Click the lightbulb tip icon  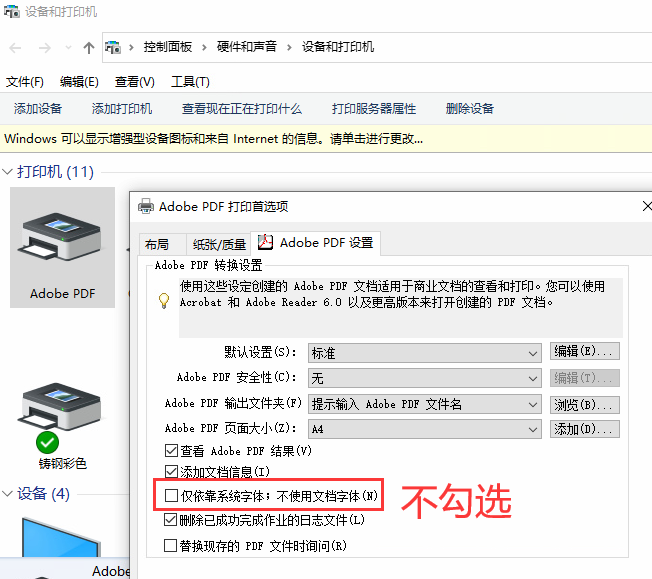click(164, 300)
